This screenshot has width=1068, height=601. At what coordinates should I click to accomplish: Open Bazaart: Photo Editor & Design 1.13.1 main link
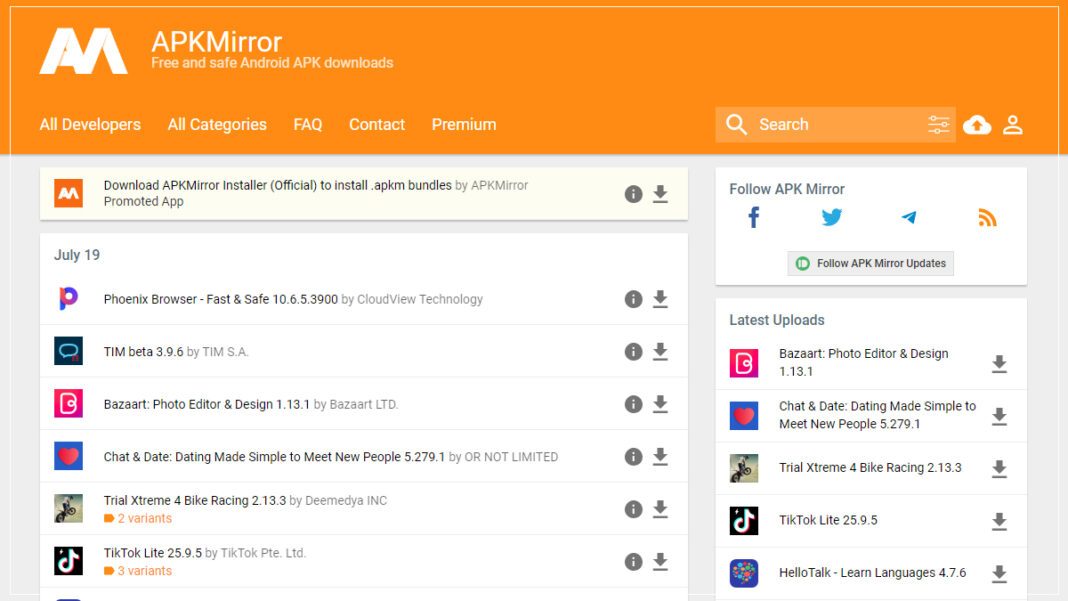(x=207, y=404)
